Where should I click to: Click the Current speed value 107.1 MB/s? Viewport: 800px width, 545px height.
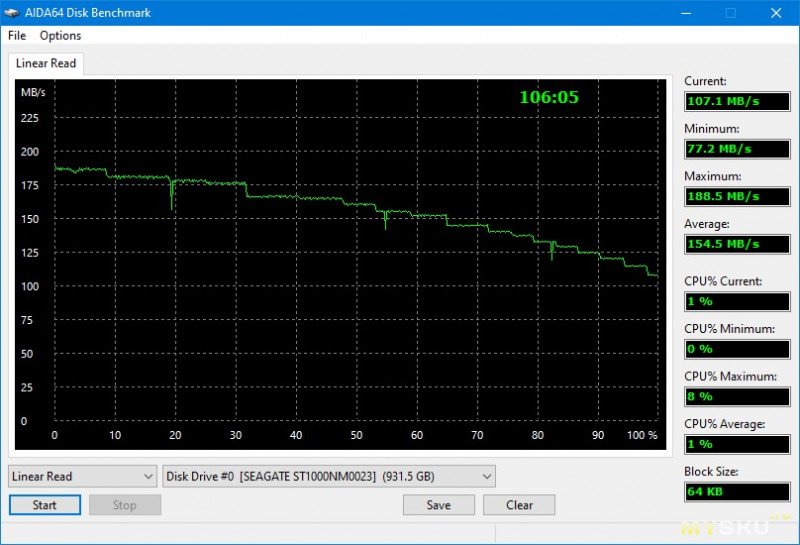tap(736, 102)
